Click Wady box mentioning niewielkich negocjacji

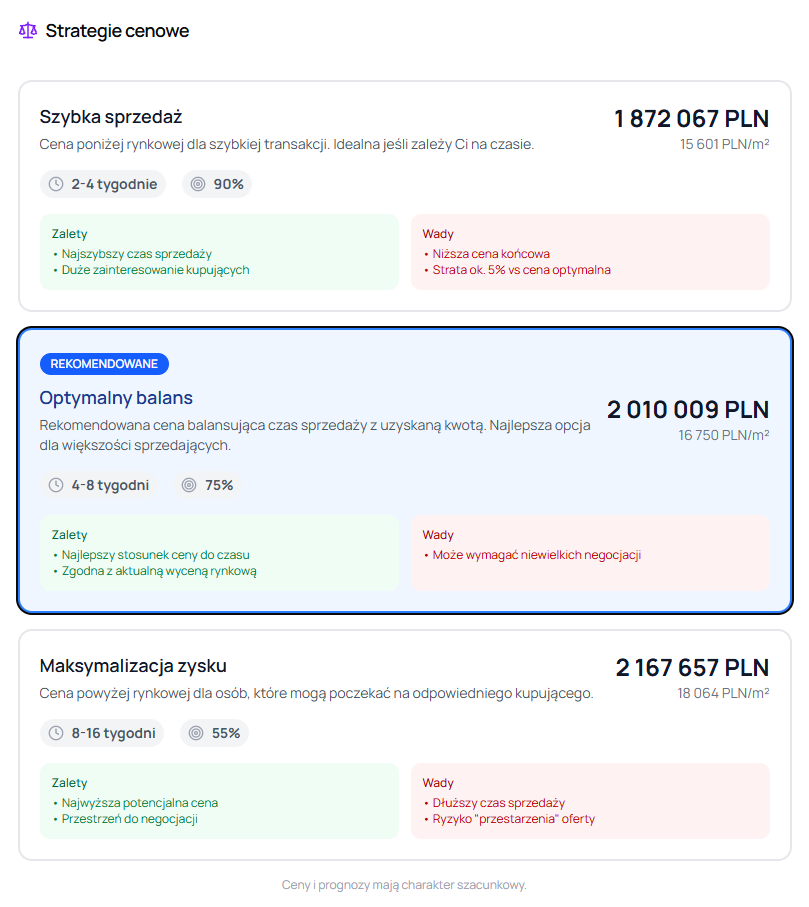(x=590, y=553)
